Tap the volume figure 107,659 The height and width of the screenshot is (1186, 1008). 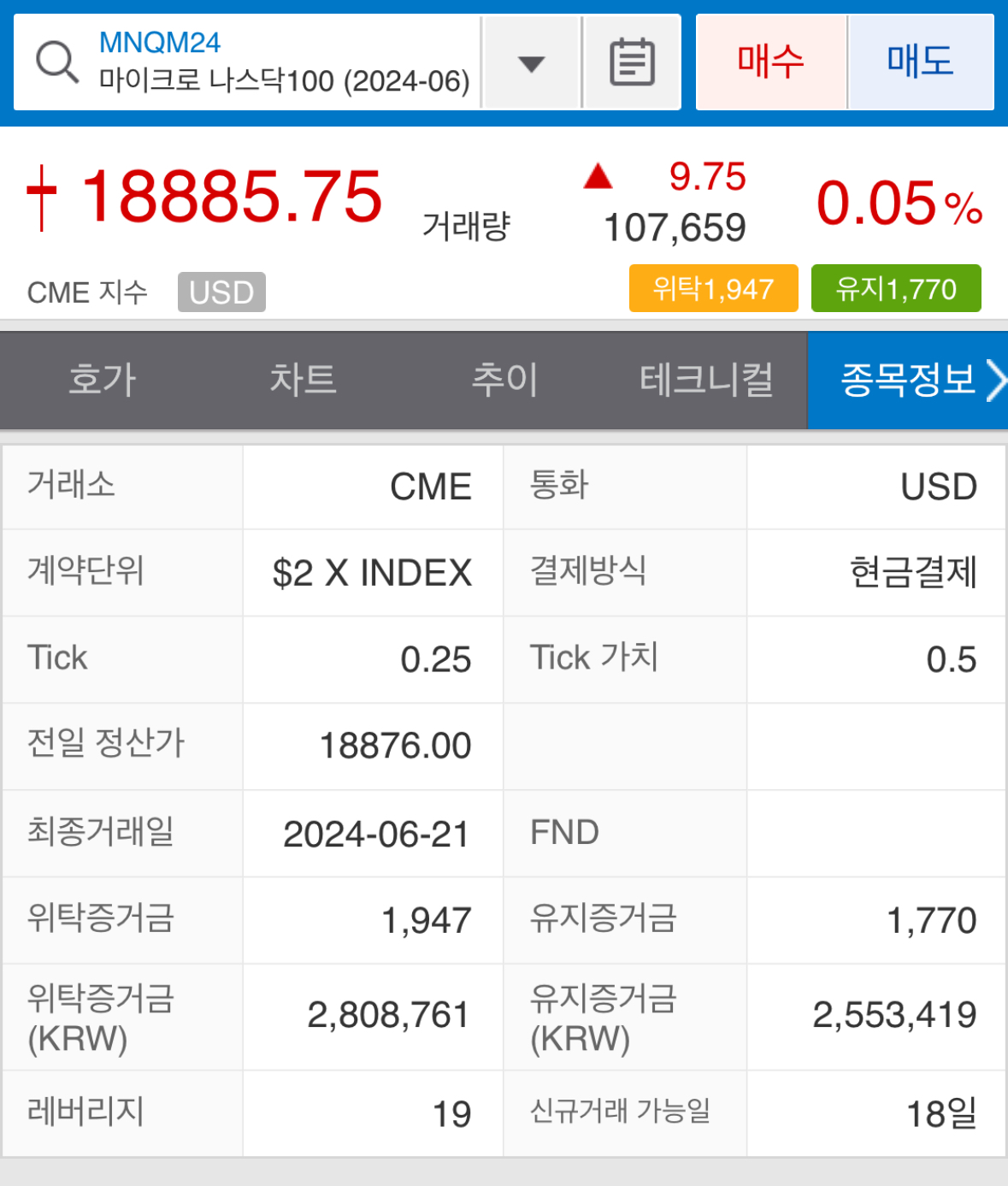point(675,228)
